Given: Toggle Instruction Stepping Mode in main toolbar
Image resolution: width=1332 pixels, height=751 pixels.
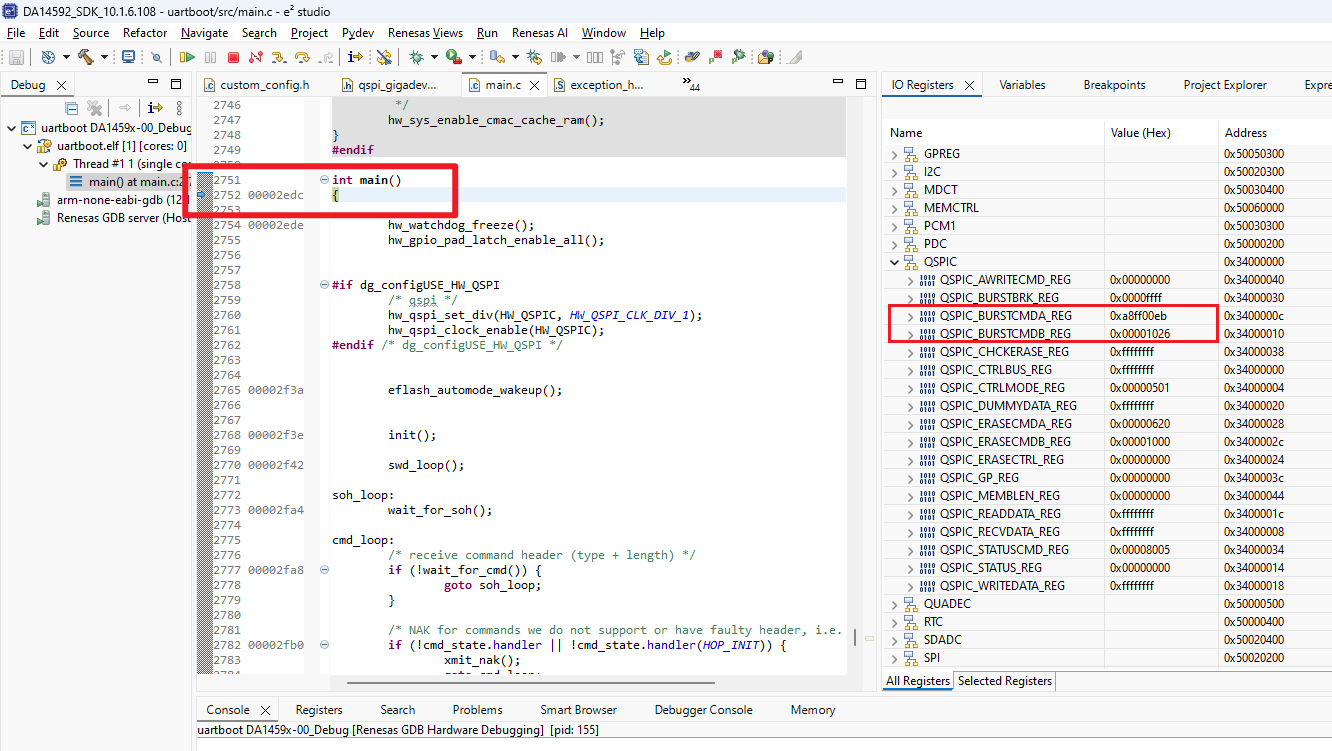Looking at the screenshot, I should [355, 58].
